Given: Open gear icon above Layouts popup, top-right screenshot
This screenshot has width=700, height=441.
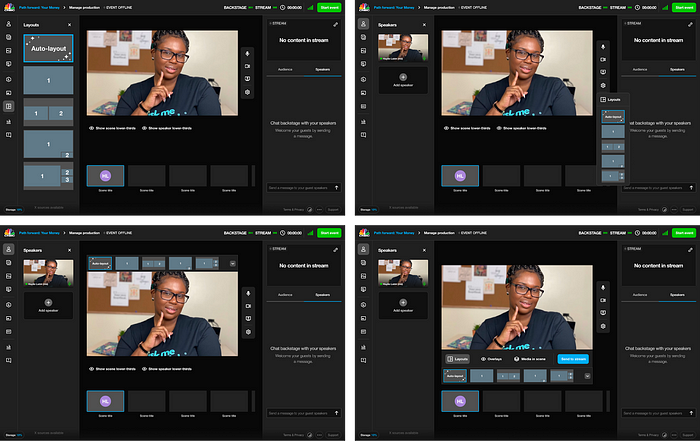Looking at the screenshot, I should pyautogui.click(x=603, y=85).
